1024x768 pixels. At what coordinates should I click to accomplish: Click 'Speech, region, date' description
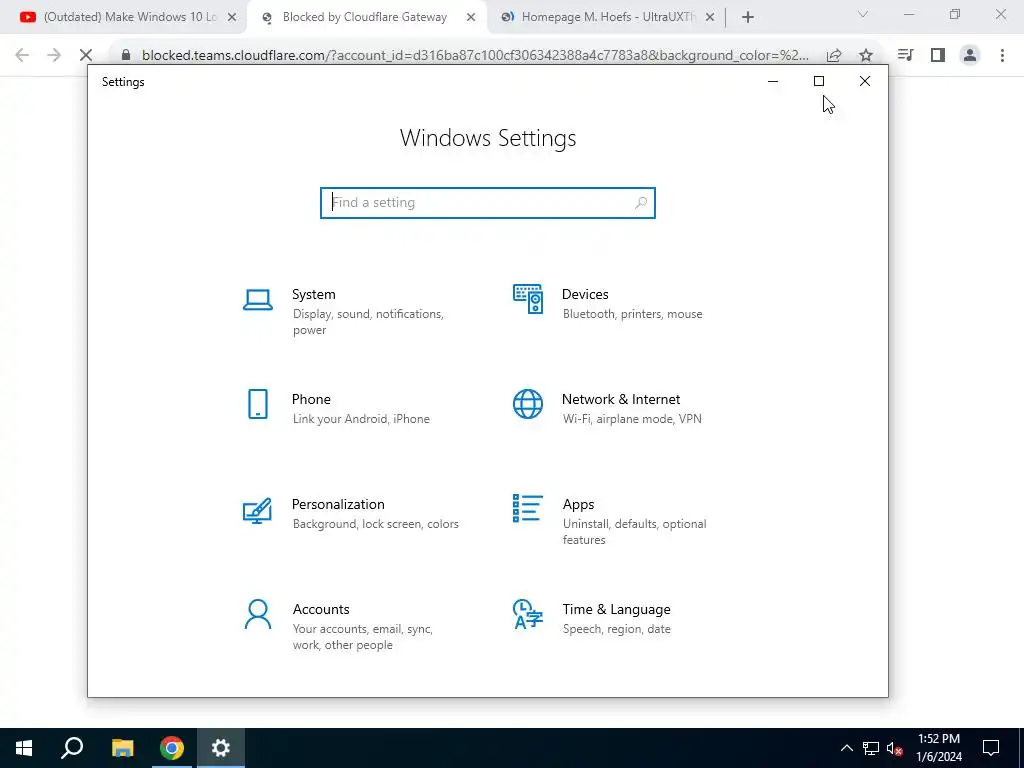(x=616, y=630)
